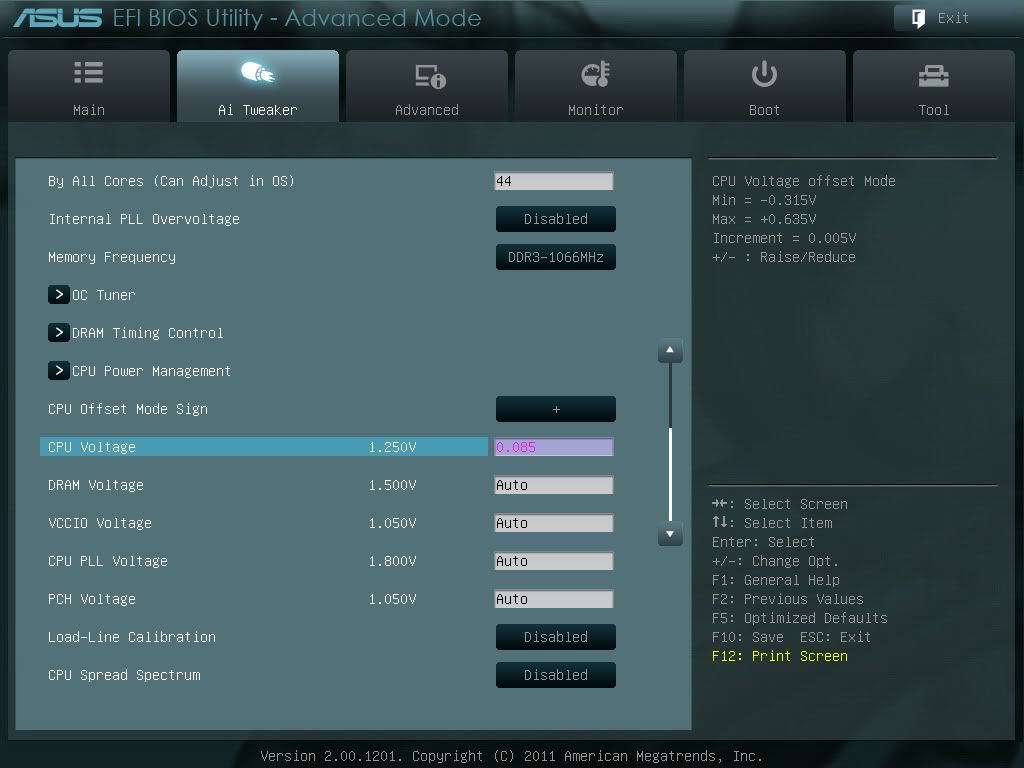Click the Monitor tab thermometer icon
Viewport: 1024px width, 768px height.
(596, 74)
